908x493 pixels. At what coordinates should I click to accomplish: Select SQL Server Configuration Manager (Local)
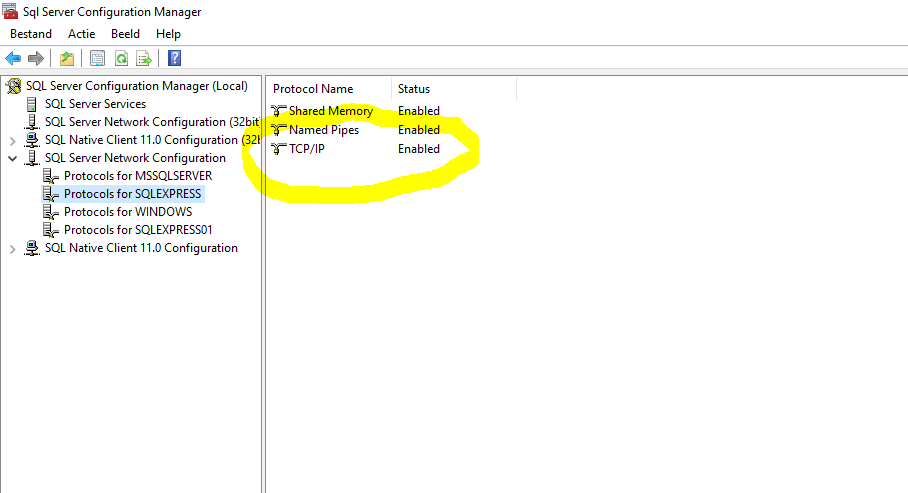(x=137, y=86)
